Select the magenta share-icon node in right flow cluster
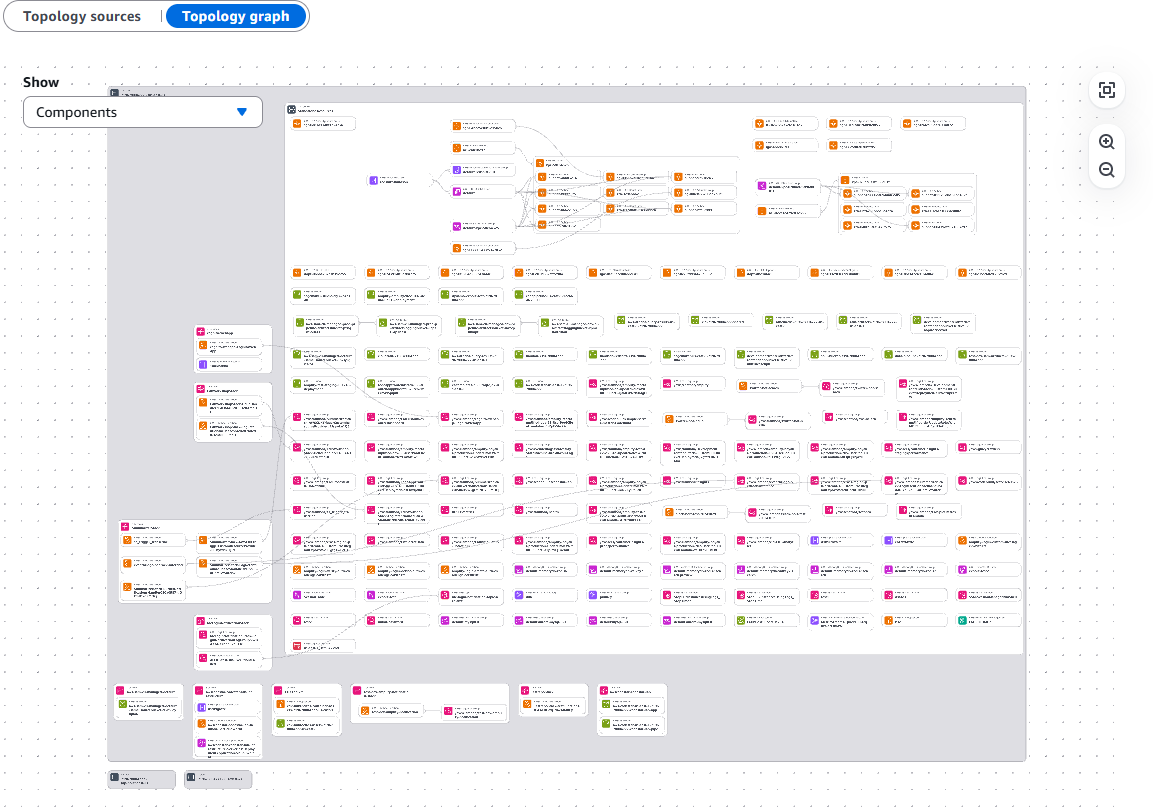 pos(761,186)
